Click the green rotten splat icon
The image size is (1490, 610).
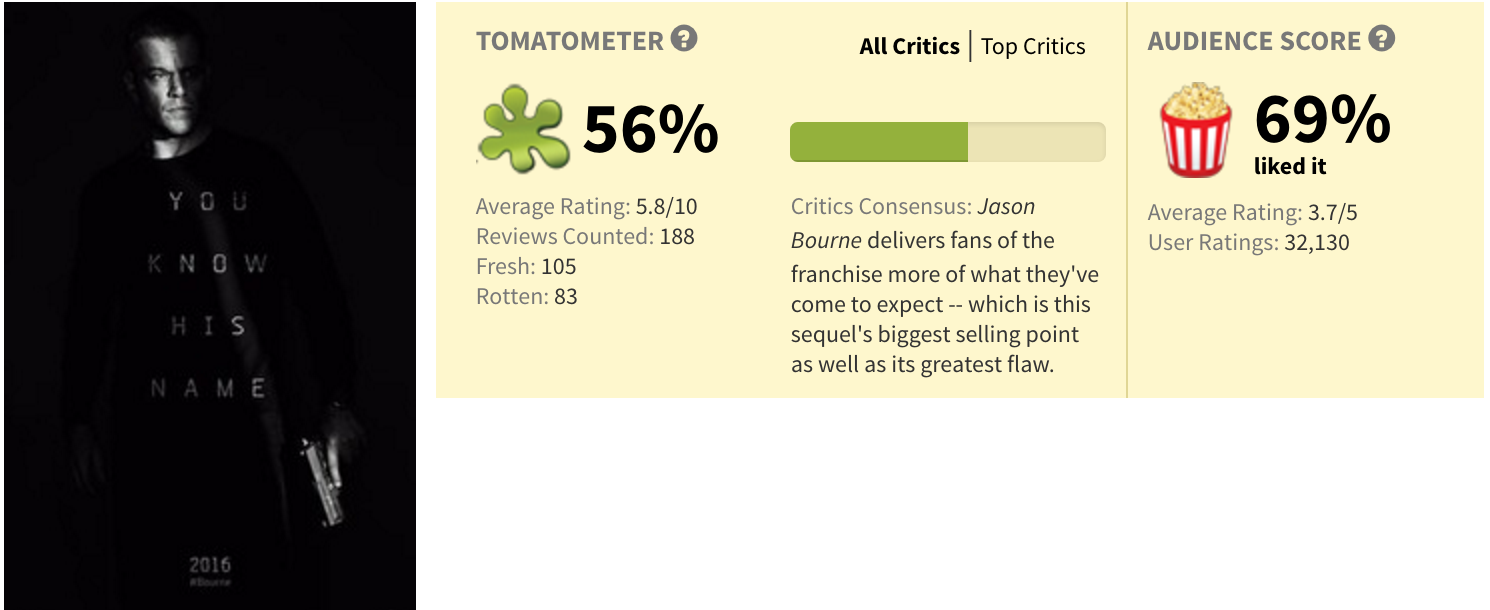tap(524, 129)
